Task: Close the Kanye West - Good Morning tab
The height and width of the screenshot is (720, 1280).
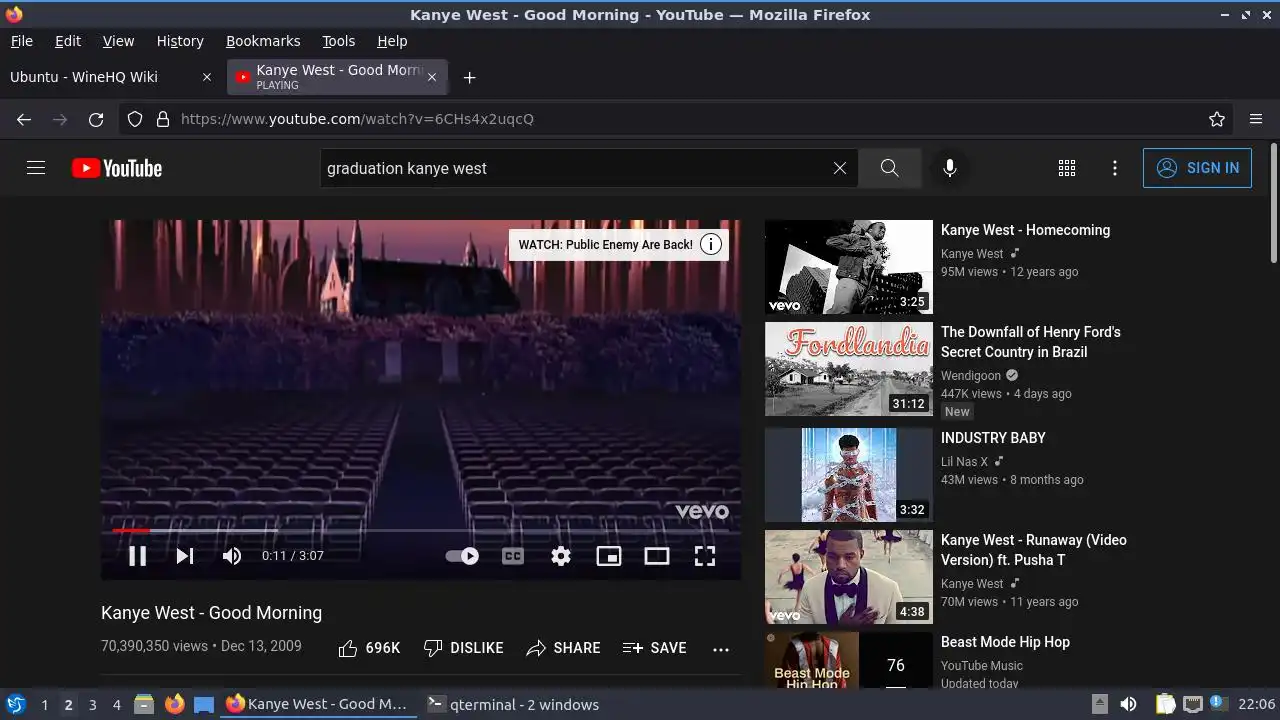Action: [x=432, y=77]
